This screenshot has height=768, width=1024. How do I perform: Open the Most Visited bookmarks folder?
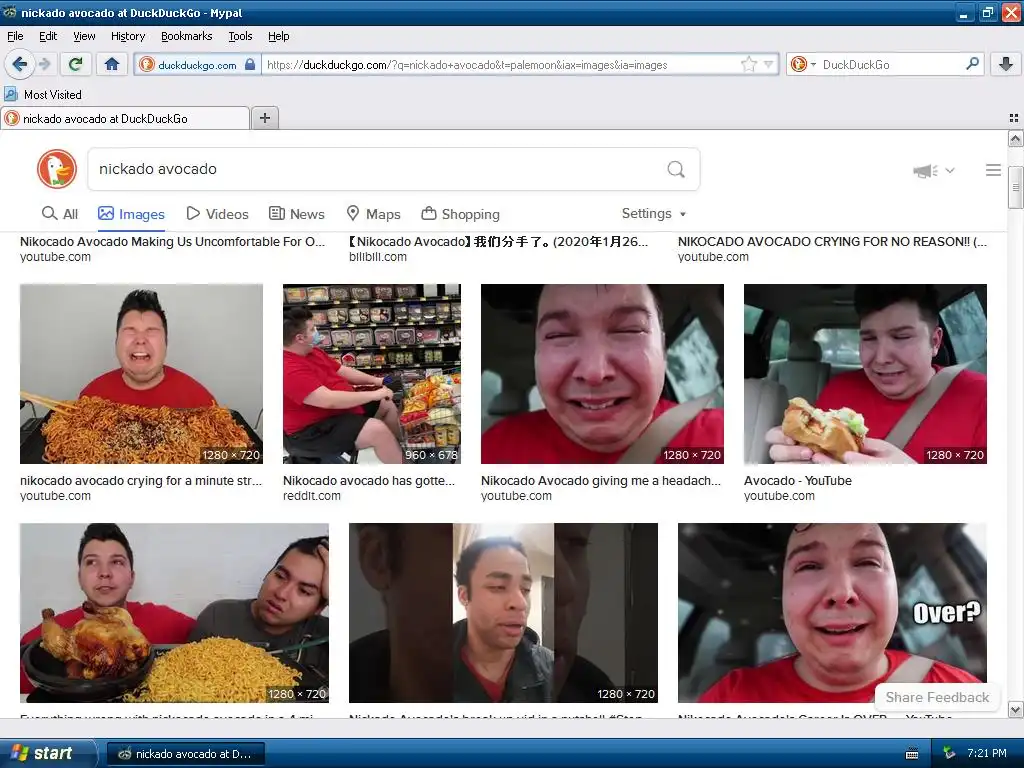[x=43, y=95]
